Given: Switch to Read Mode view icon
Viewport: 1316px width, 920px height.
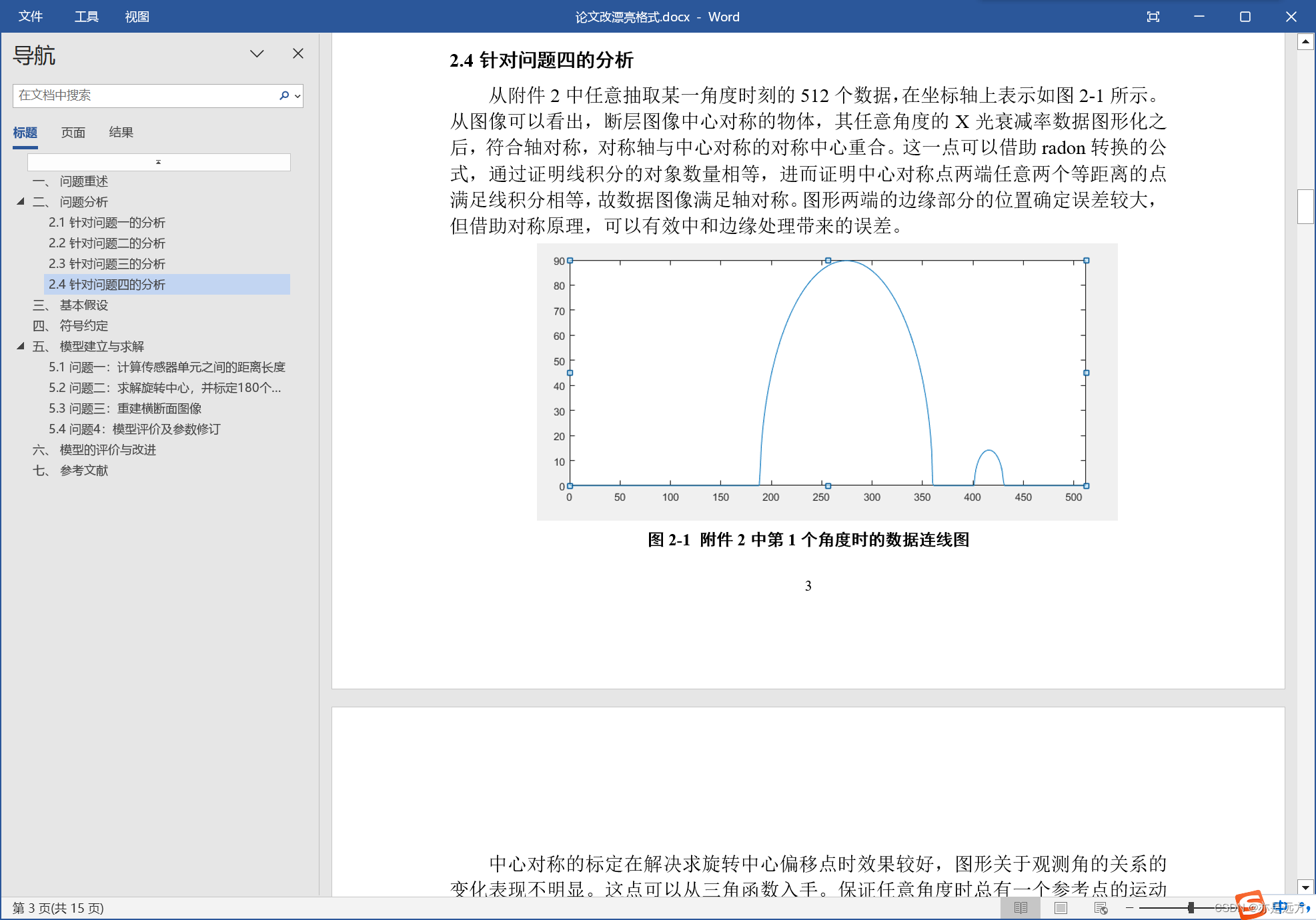Looking at the screenshot, I should (x=1021, y=908).
